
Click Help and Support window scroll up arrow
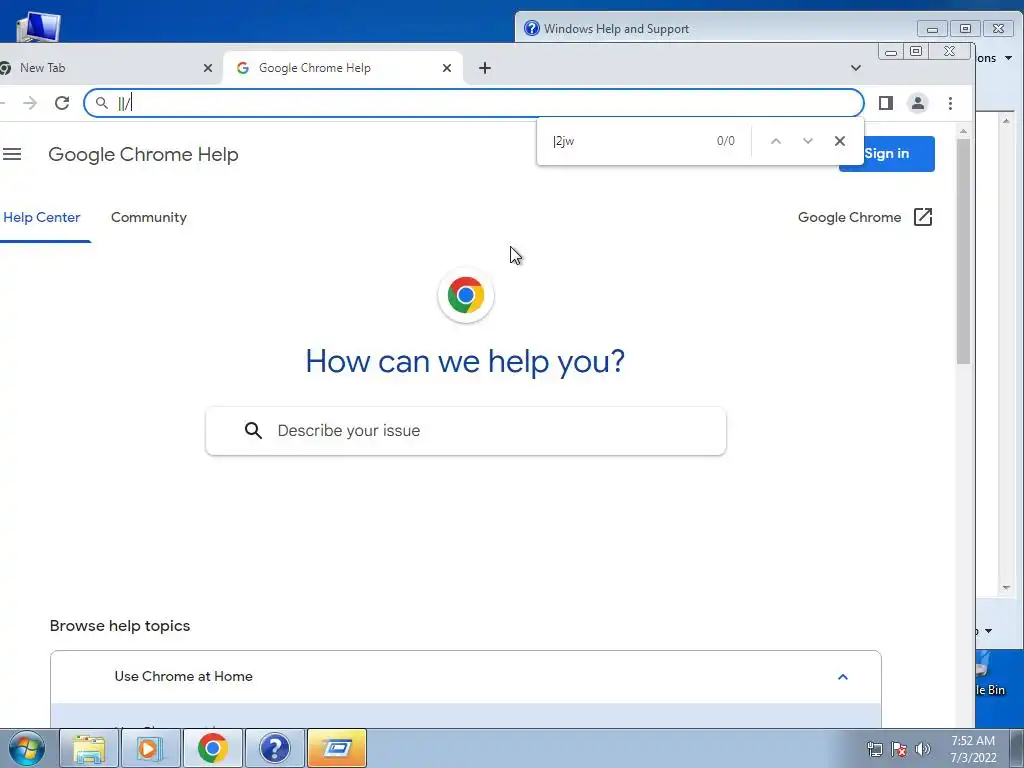point(1006,121)
